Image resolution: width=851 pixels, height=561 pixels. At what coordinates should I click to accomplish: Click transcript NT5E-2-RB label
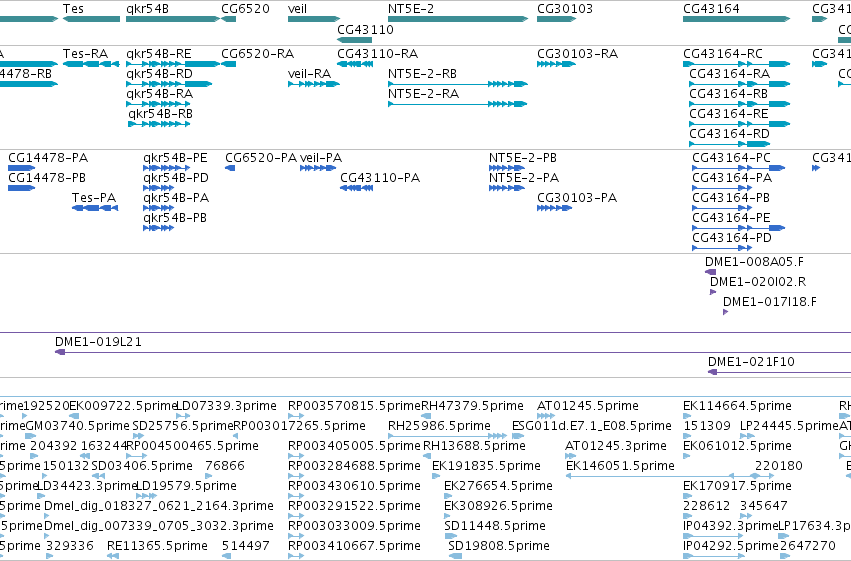(x=422, y=74)
